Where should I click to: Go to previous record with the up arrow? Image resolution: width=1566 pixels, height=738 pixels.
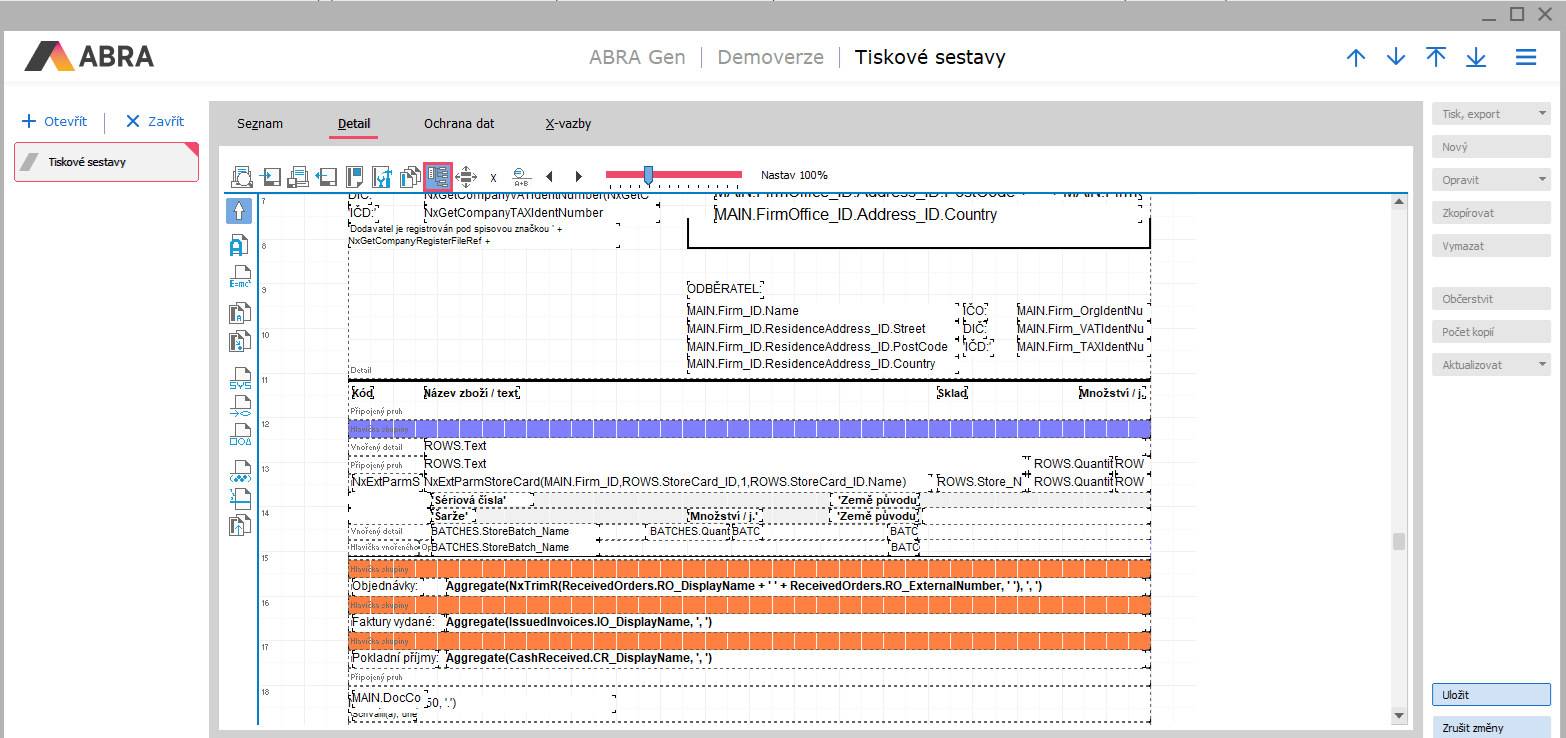[1356, 57]
